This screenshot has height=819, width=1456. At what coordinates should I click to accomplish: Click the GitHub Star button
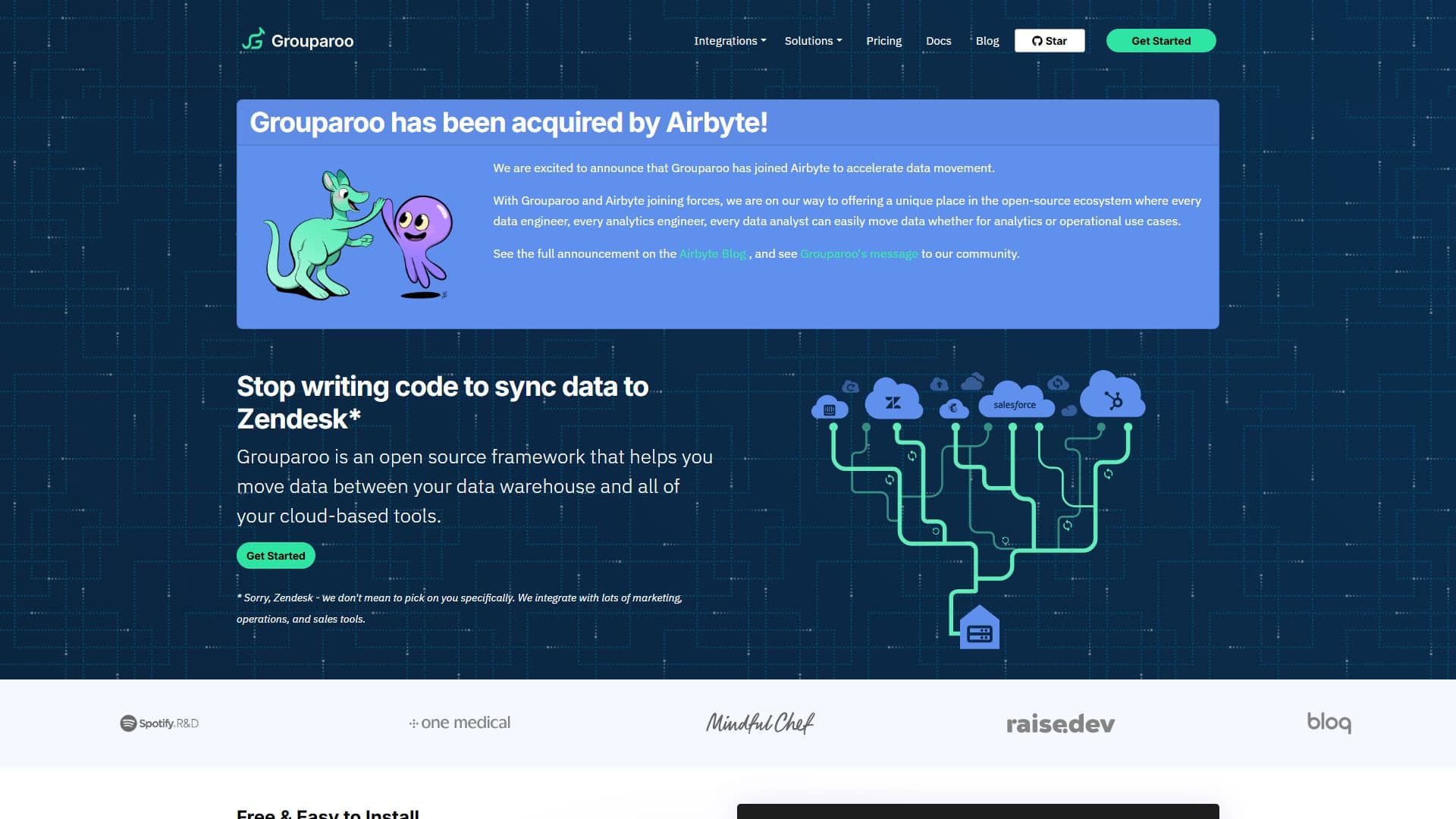tap(1050, 41)
